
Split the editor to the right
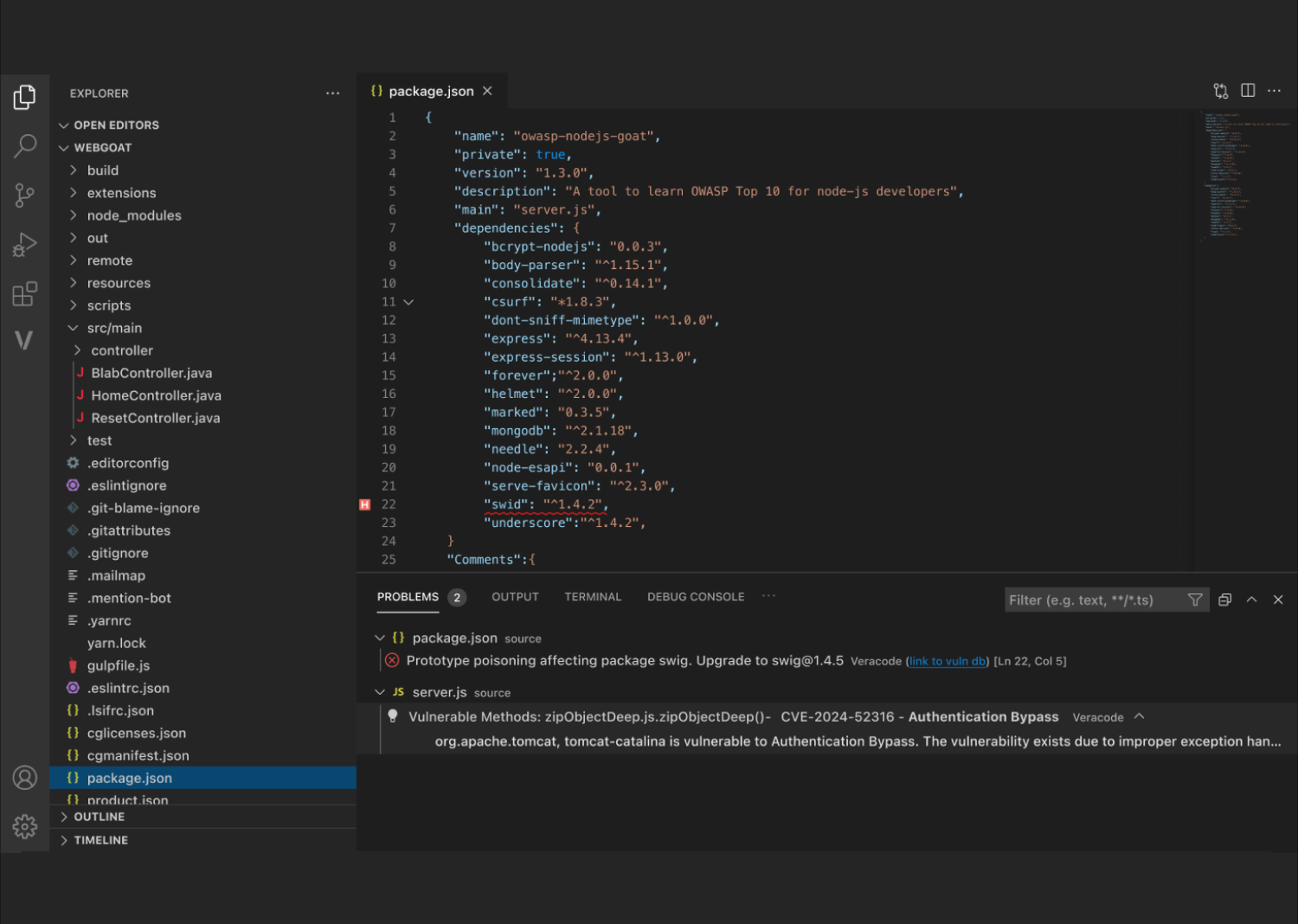coord(1248,90)
